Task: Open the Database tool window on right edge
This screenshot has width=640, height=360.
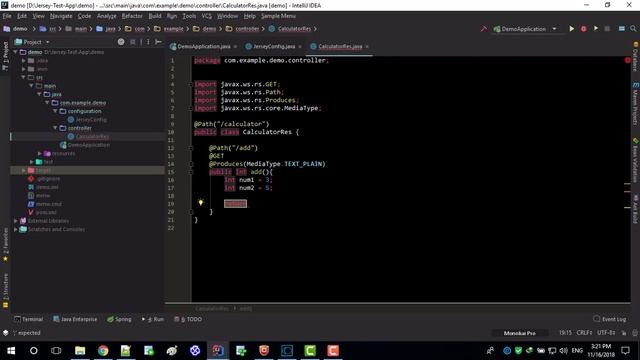Action: tap(636, 56)
